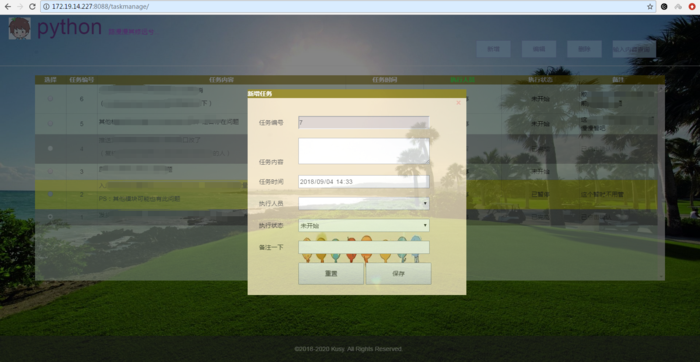
Task: Select the radio button for task 3
Action: tap(50, 171)
